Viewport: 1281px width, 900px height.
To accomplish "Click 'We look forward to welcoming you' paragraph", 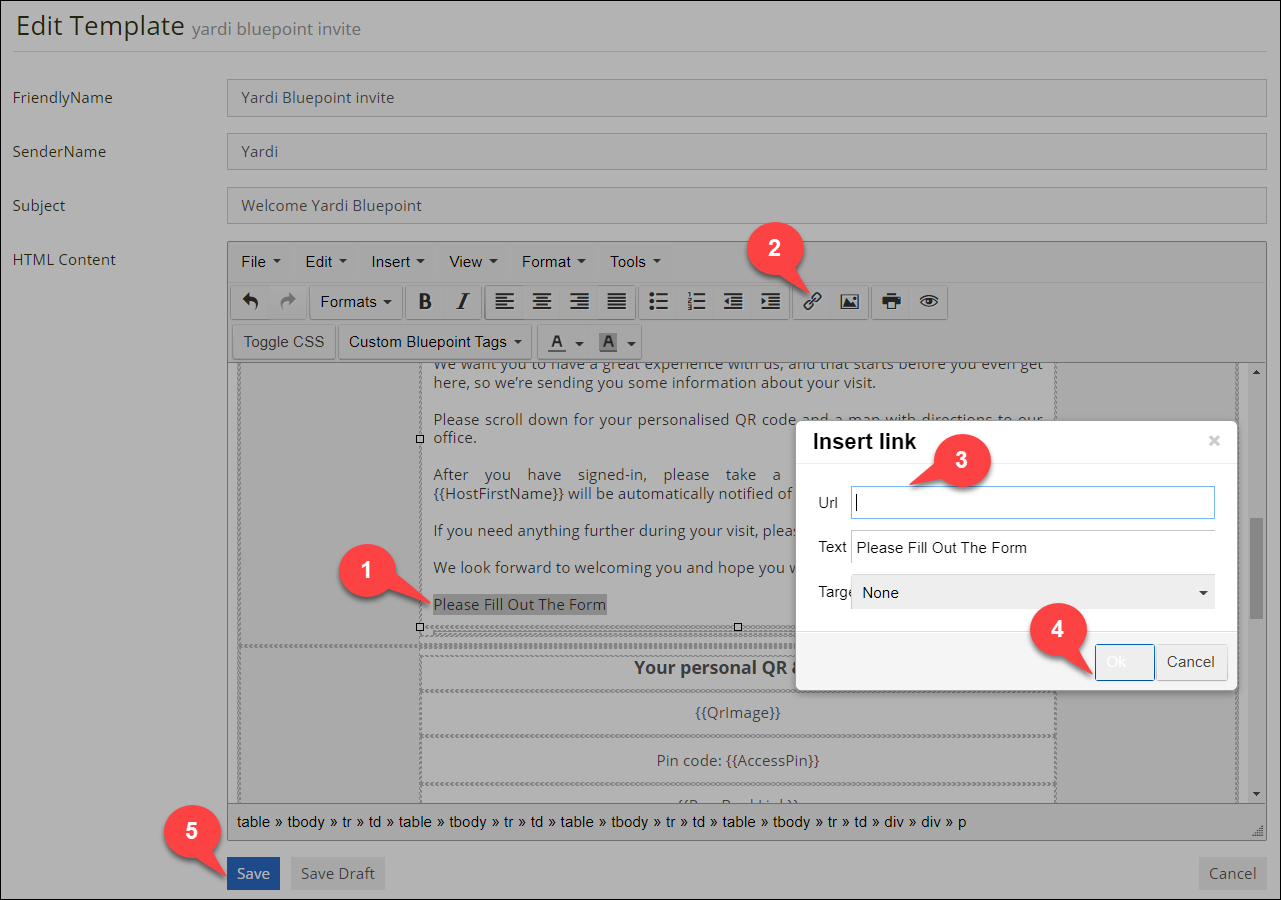I will click(615, 567).
